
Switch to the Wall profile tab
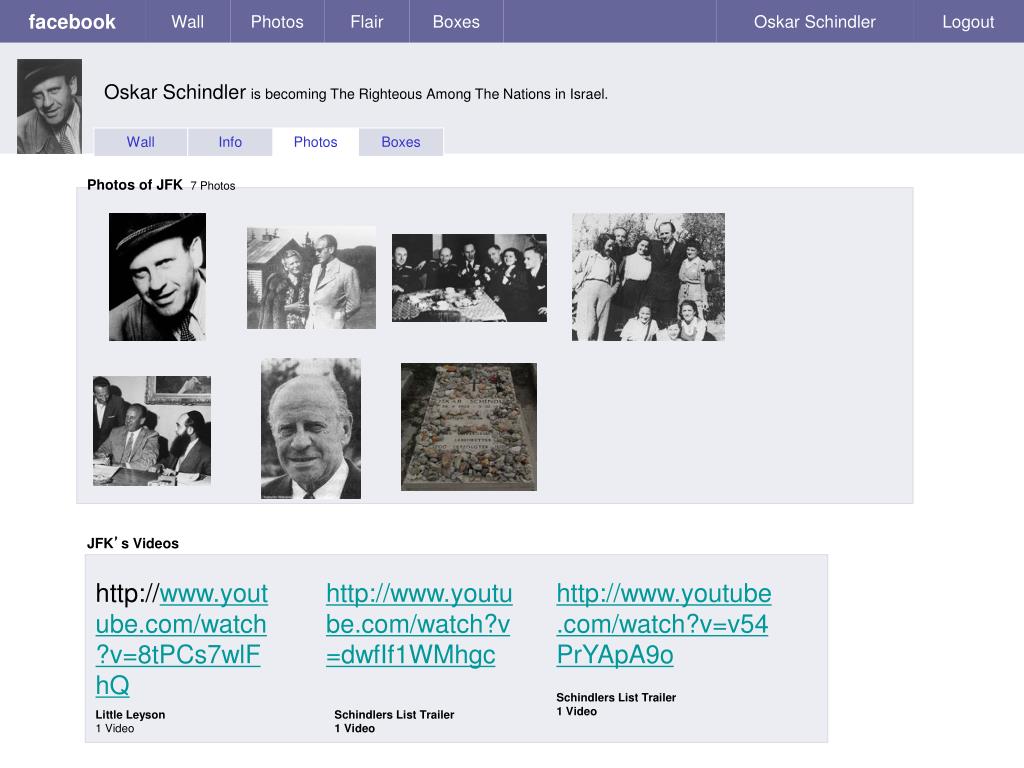coord(141,142)
